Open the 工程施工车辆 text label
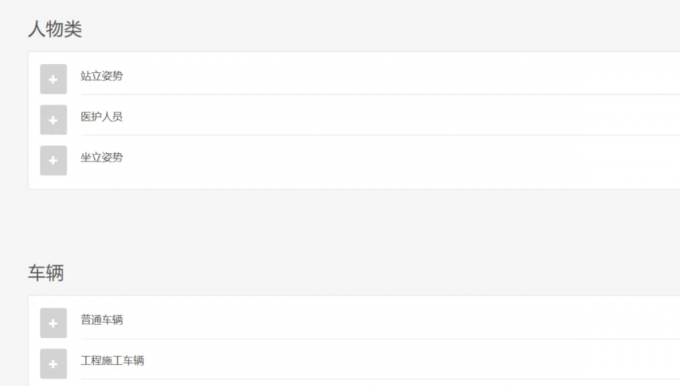This screenshot has height=386, width=680. tap(112, 360)
